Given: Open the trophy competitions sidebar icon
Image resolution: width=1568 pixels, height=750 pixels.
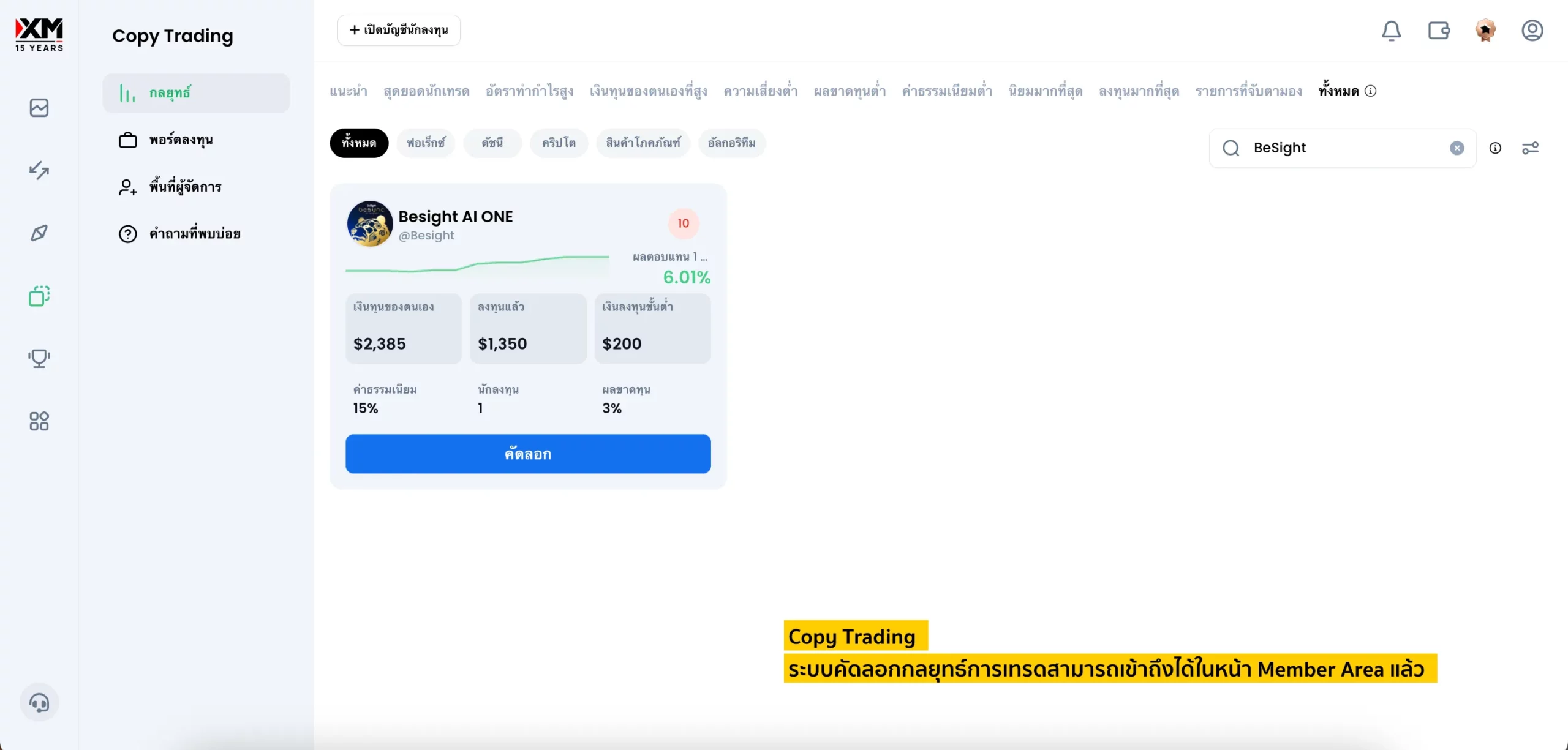Looking at the screenshot, I should click(39, 358).
